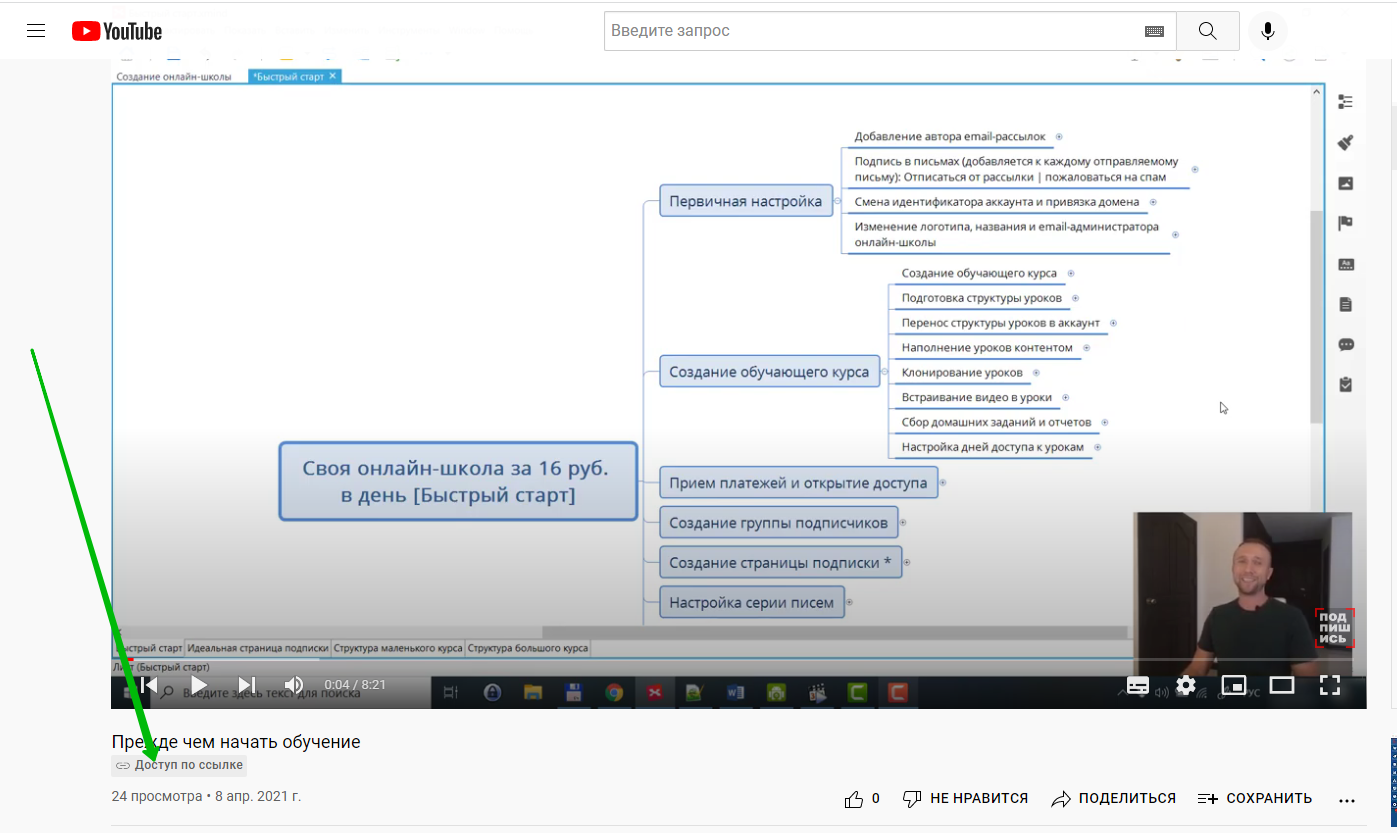Screen dimensions: 1397x833
Task: Mute the video using the speaker icon
Action: tap(294, 685)
